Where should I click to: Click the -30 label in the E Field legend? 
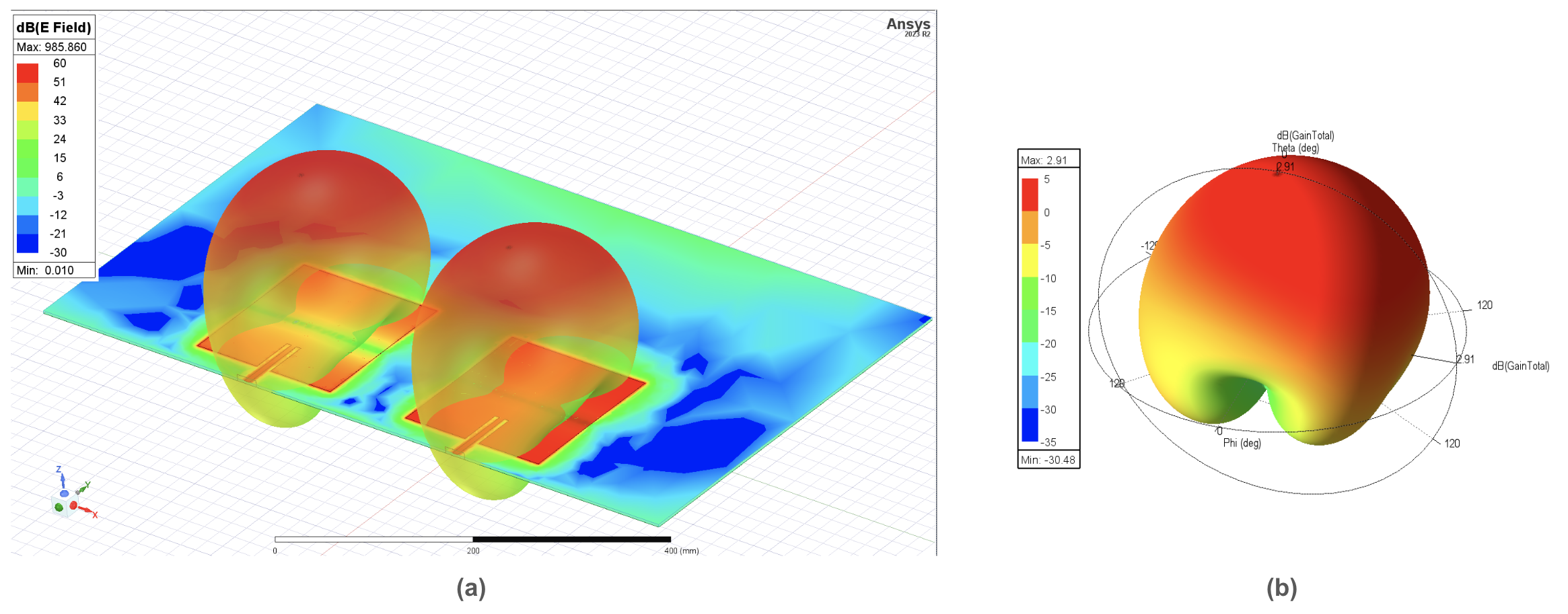pos(58,253)
